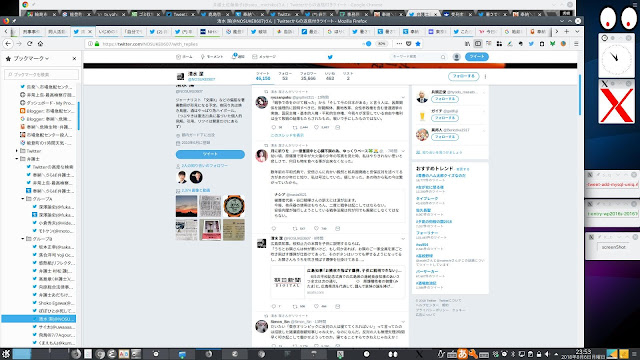Open the Firefox Library icon
Image resolution: width=640 pixels, height=360 pixels.
(x=468, y=44)
